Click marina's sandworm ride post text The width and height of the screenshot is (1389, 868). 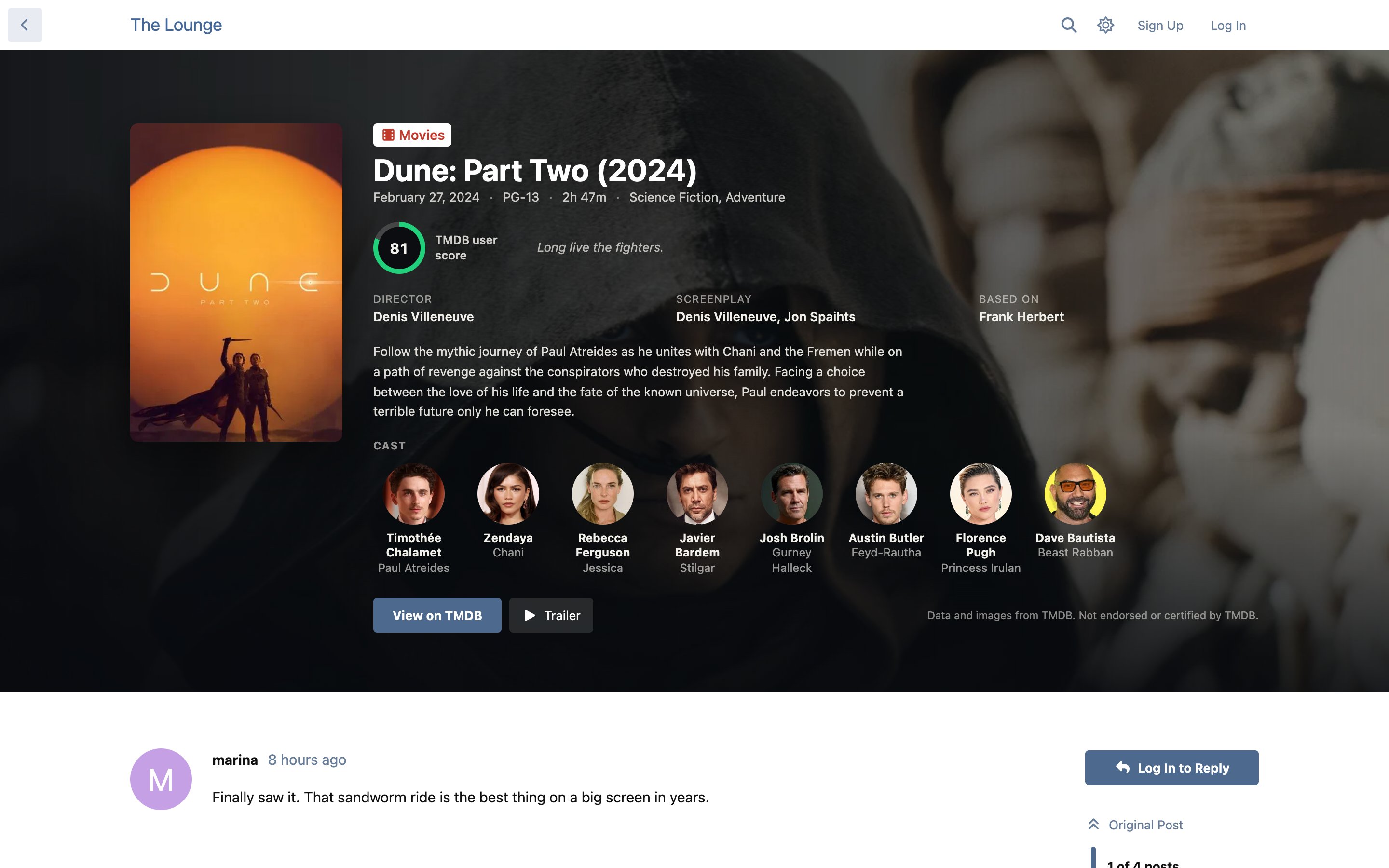(460, 798)
